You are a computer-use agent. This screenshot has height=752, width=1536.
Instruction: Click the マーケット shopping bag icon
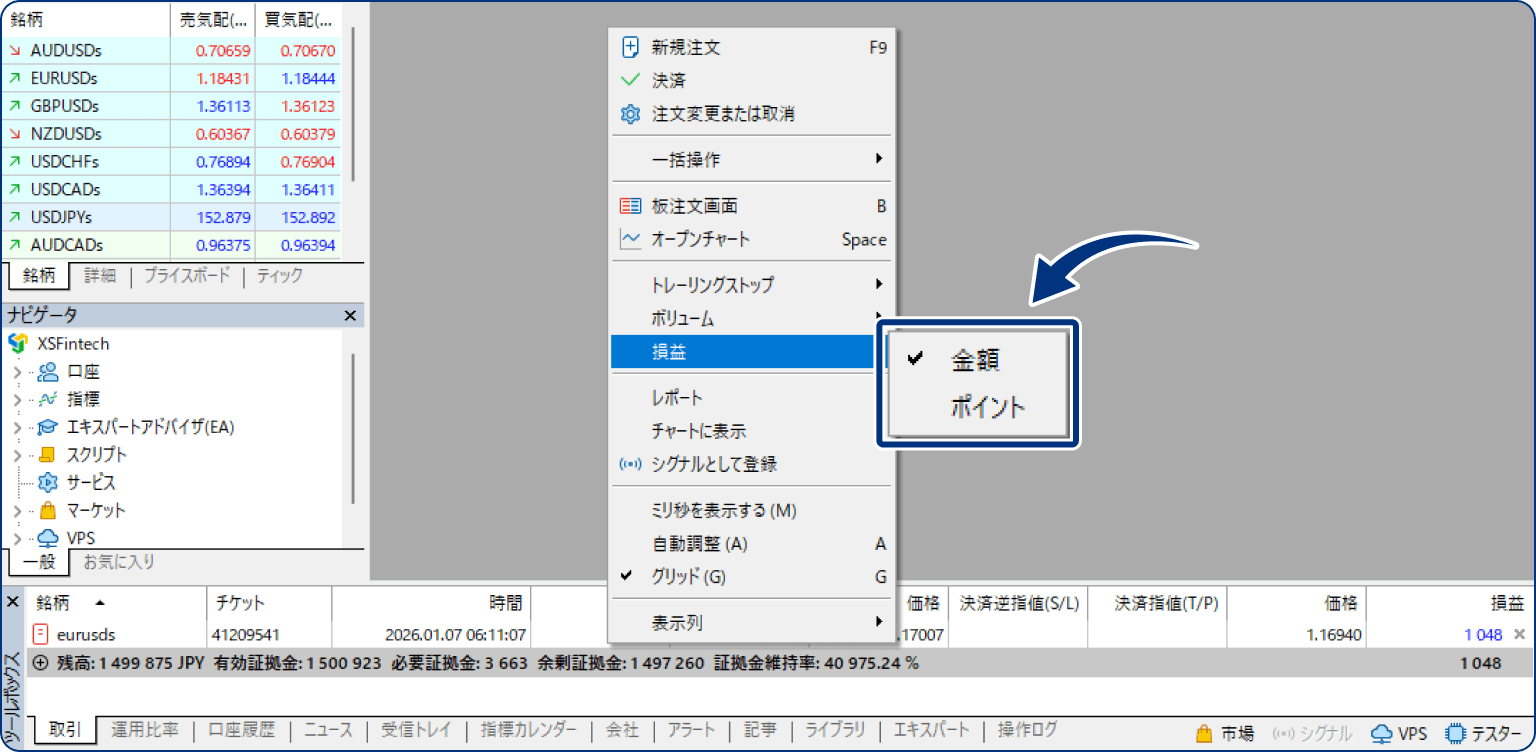coord(48,510)
